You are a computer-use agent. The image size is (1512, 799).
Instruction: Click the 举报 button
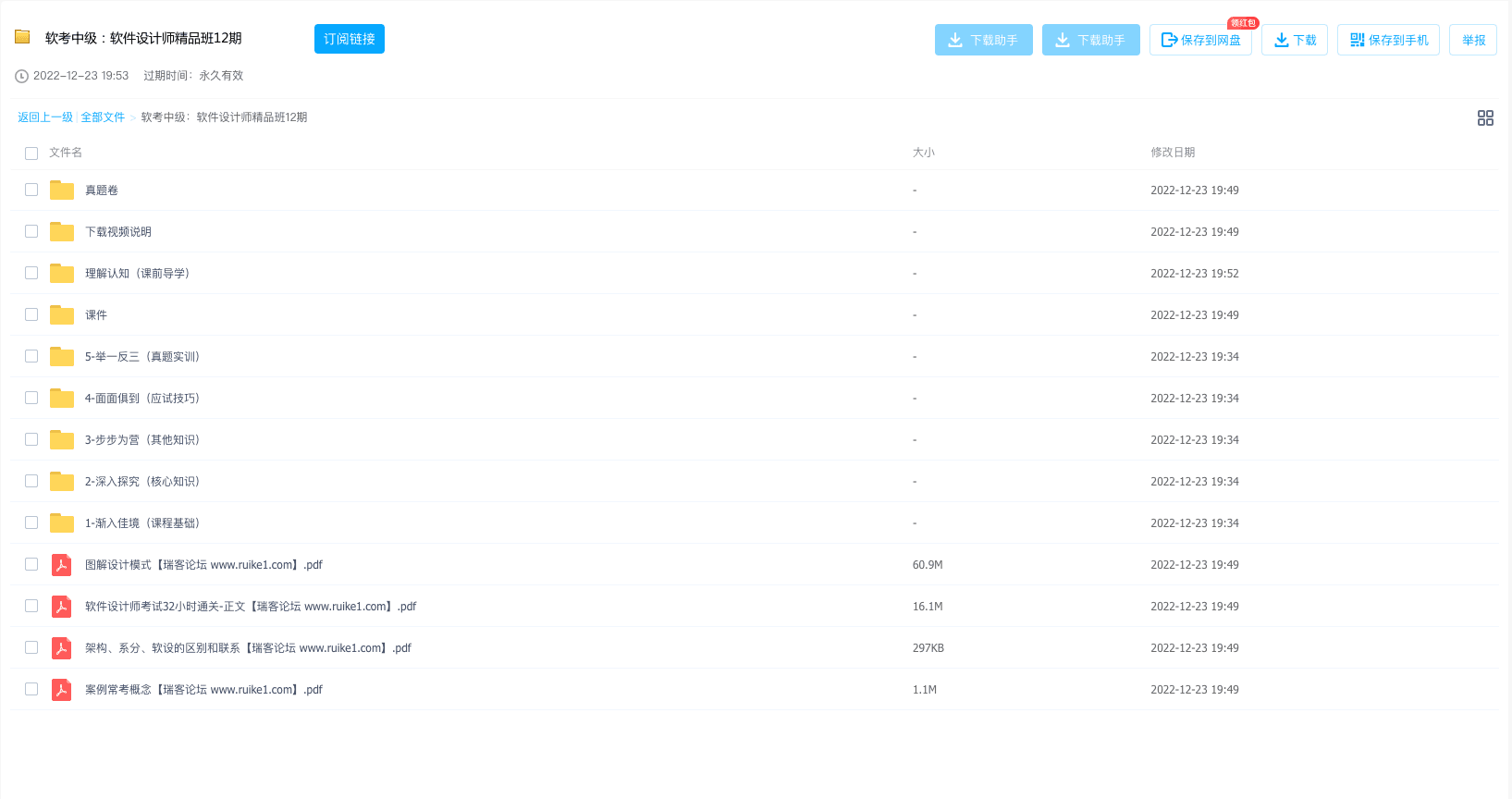click(x=1473, y=40)
